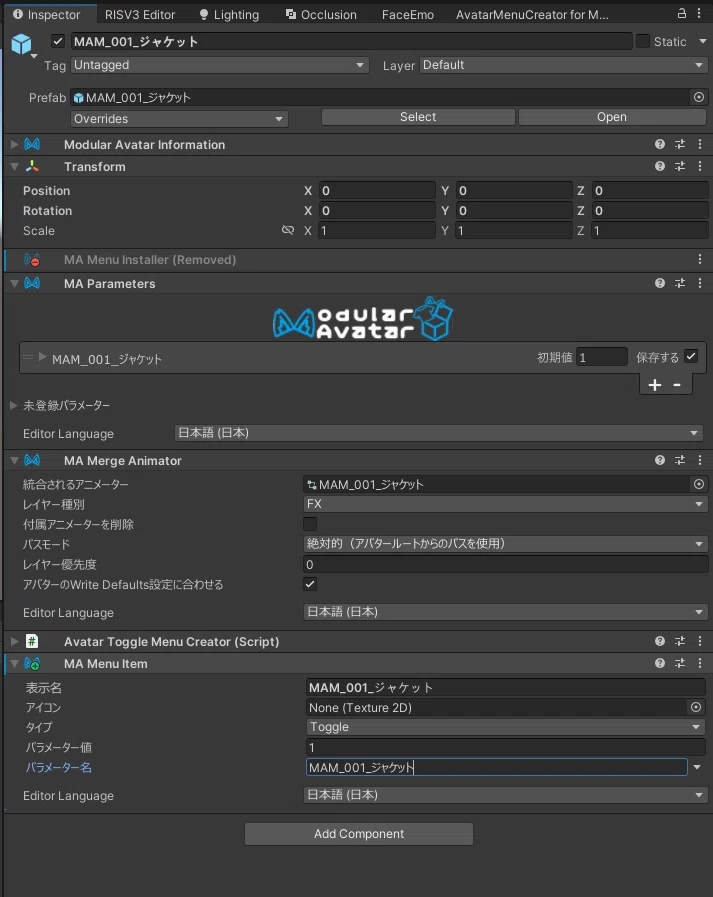Toggle the 保存する checkbox
Viewport: 713px width, 897px height.
691,356
